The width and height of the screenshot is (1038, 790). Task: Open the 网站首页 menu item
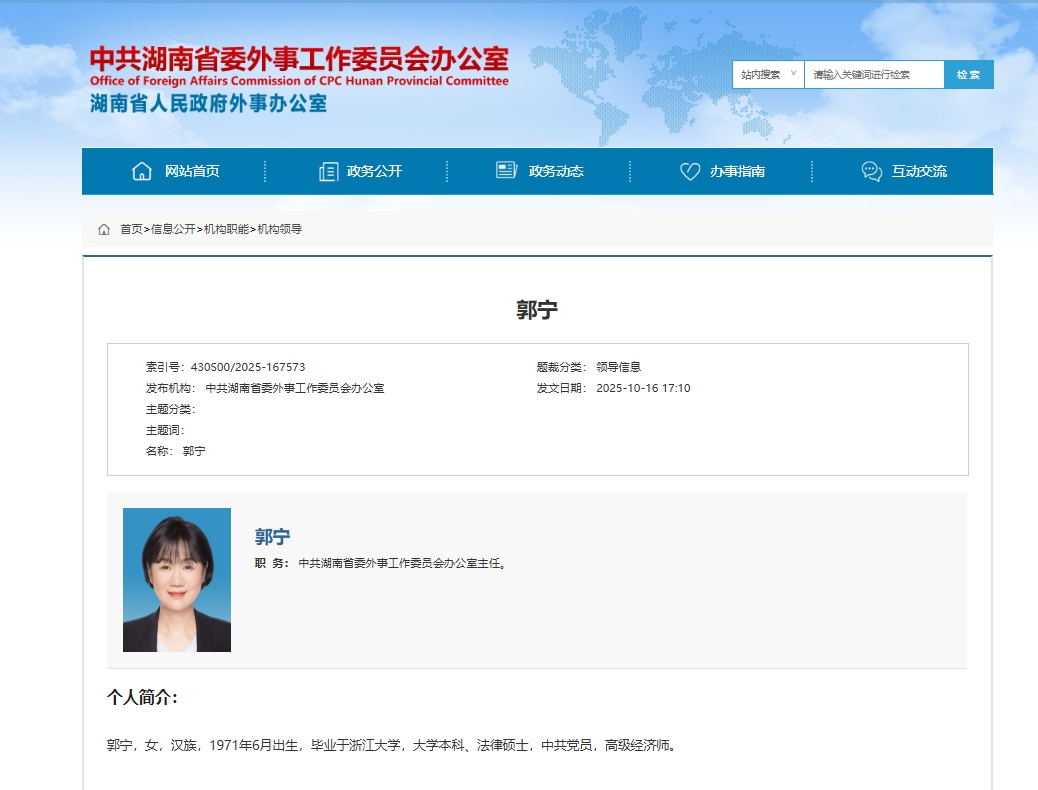[192, 171]
